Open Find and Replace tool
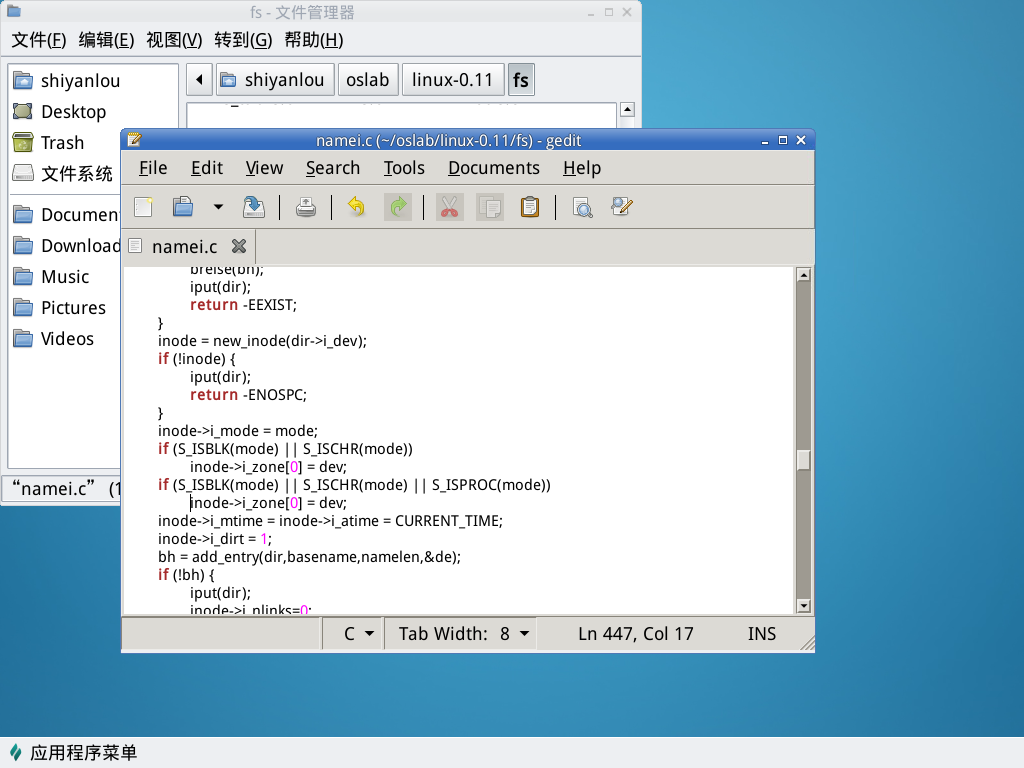This screenshot has width=1024, height=768. point(622,207)
